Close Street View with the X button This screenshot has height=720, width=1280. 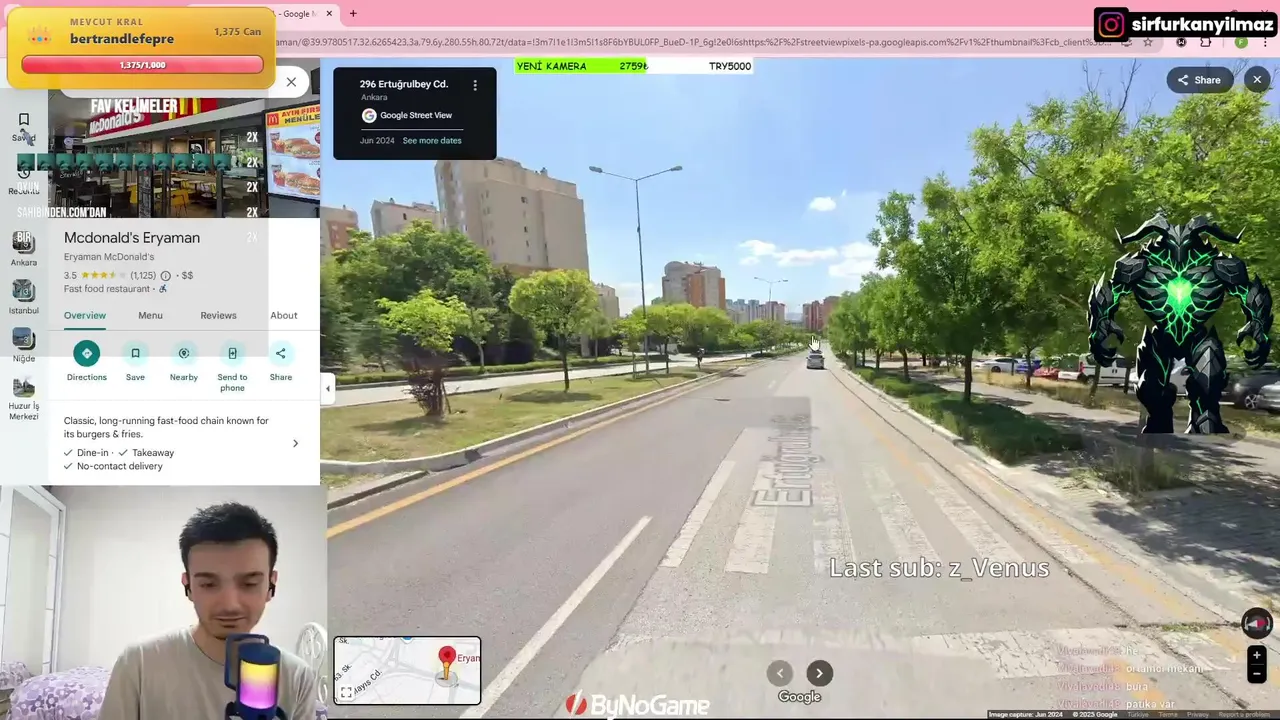pos(1257,80)
